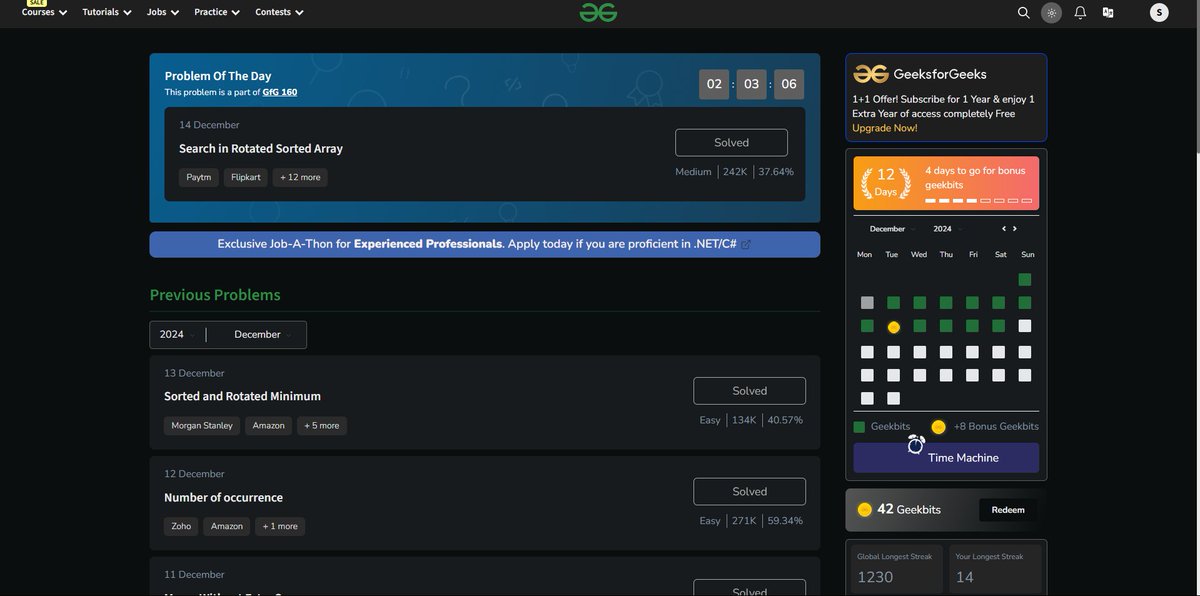Screen dimensions: 1200x596
Task: Select the Tuesday 31 December calendar cell
Action: (893, 398)
